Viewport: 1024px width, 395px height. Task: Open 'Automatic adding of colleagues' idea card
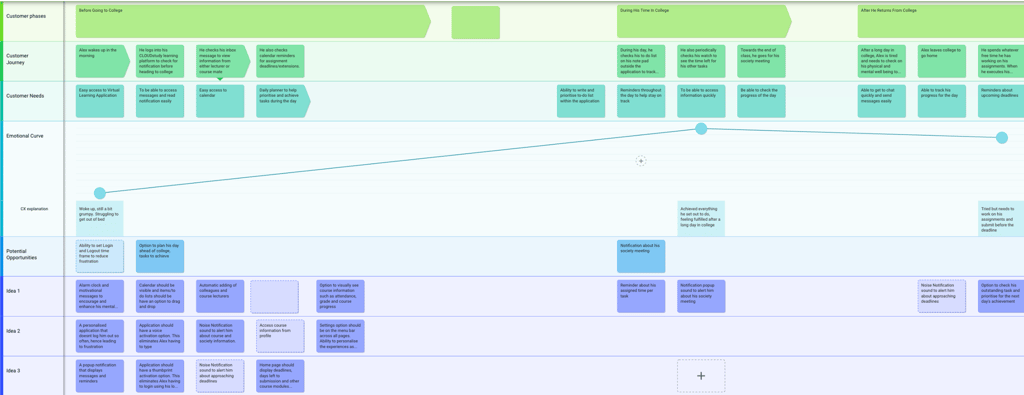[220, 296]
